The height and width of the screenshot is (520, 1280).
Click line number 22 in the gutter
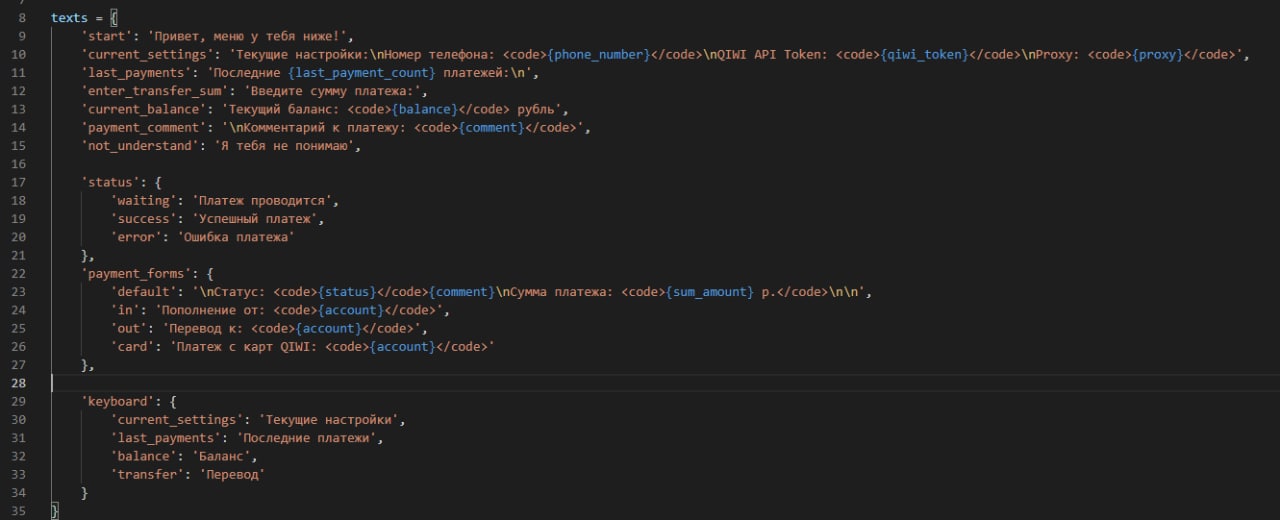coord(19,273)
